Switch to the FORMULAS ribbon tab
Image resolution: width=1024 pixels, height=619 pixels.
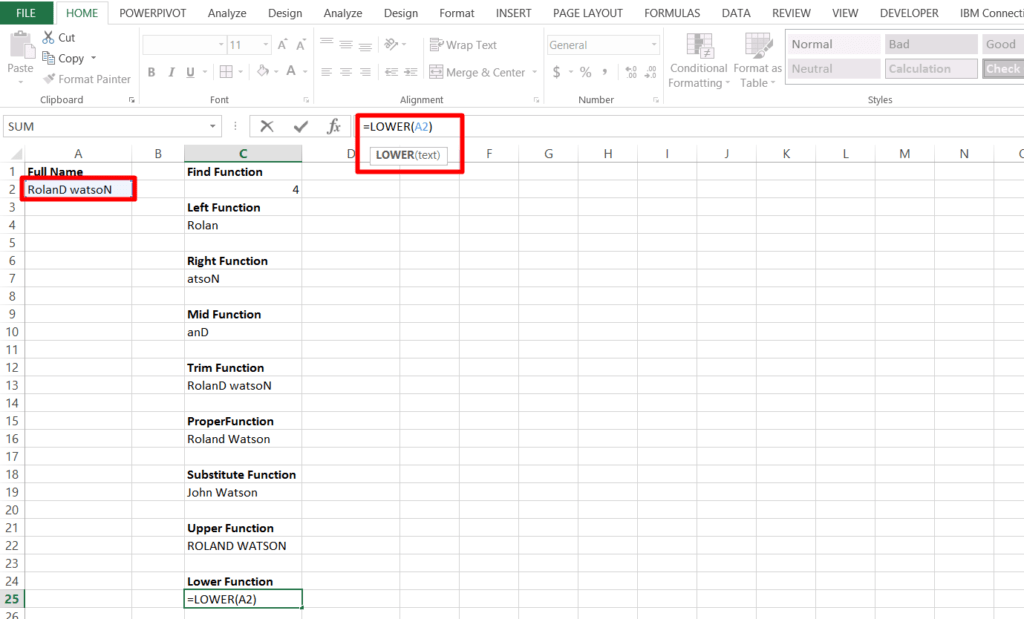pyautogui.click(x=671, y=13)
